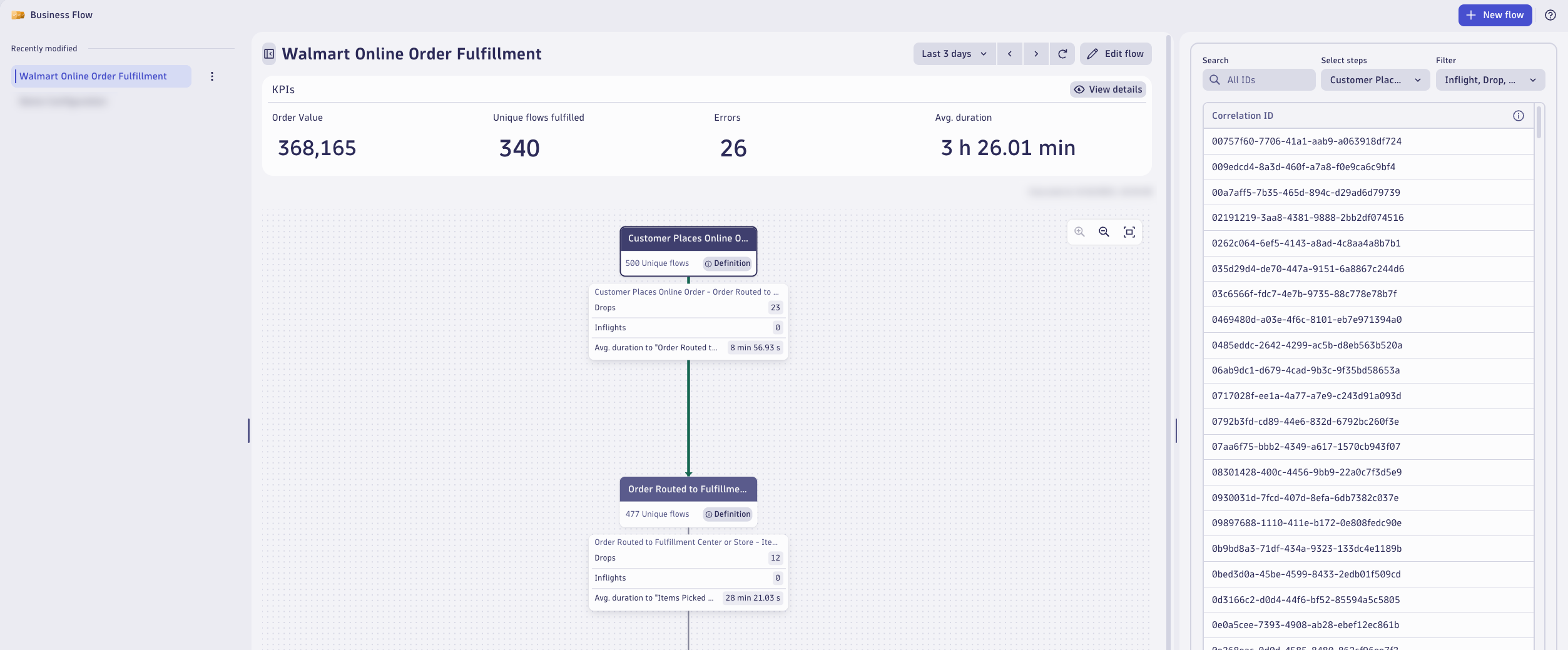Click the Order Value KPI 368,165
Screen dimensions: 1568x650
tap(317, 148)
